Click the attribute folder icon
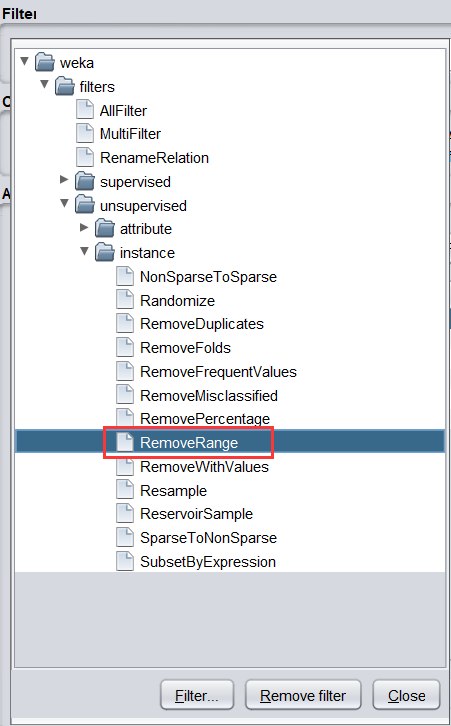451x726 pixels. tap(105, 229)
